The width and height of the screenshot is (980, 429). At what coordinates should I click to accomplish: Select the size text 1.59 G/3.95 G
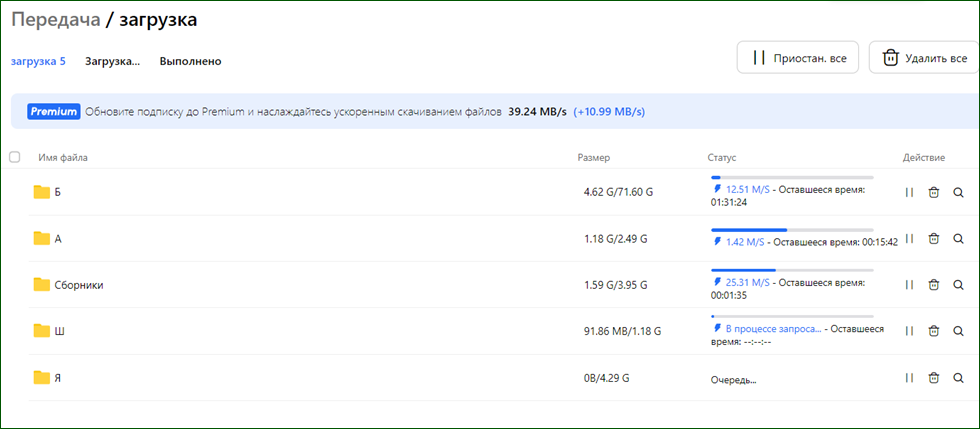point(615,285)
